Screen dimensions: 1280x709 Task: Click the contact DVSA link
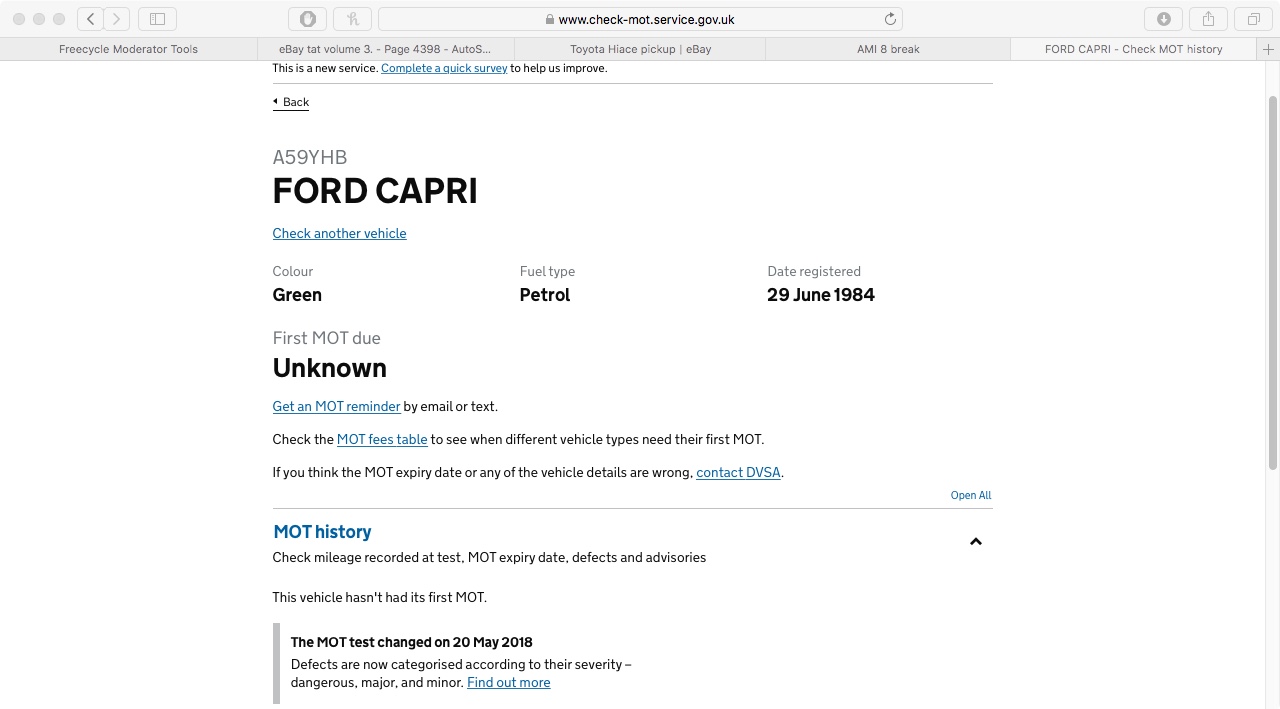[738, 472]
